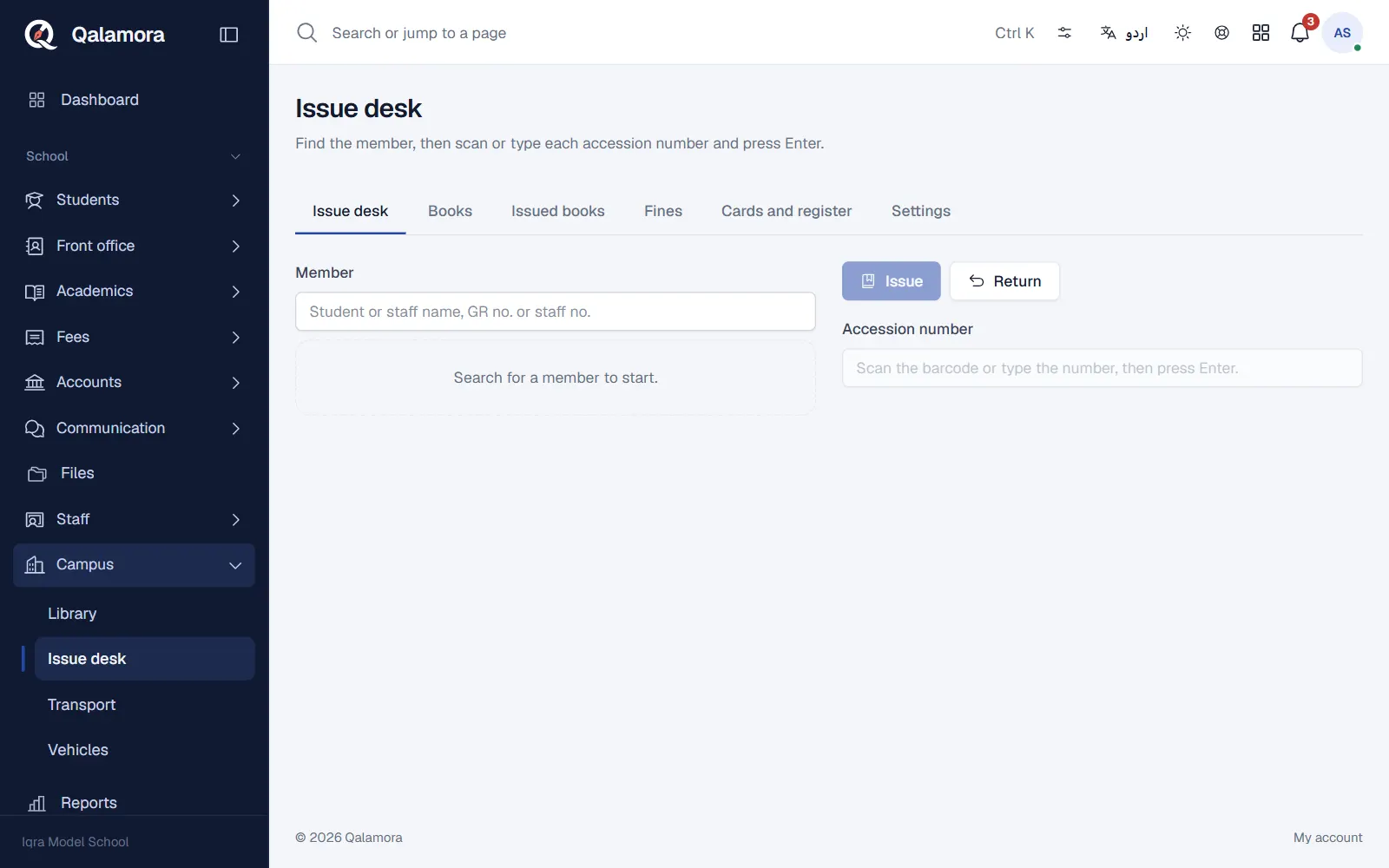
Task: Switch to the Issued books tab
Action: point(557,211)
